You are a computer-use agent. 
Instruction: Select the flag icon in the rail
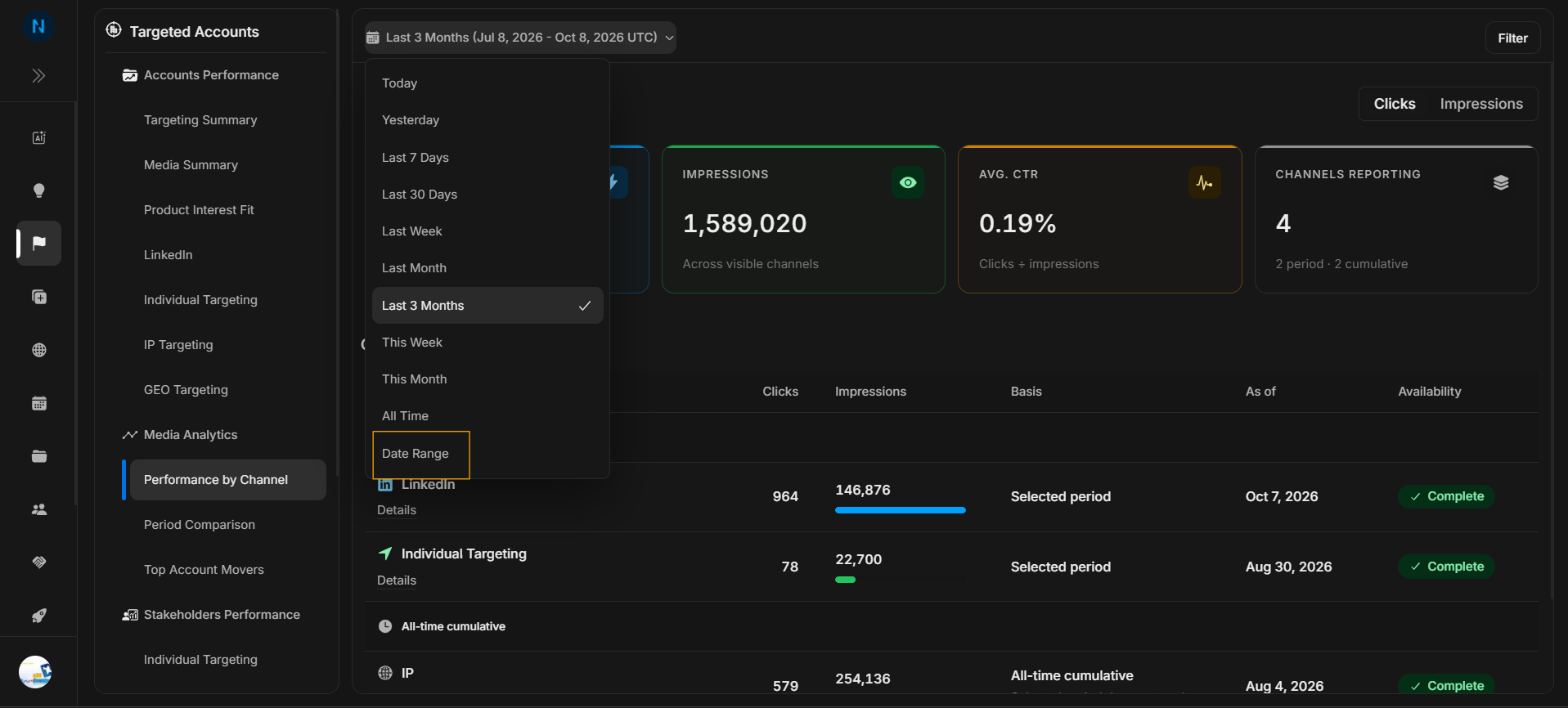pyautogui.click(x=38, y=243)
